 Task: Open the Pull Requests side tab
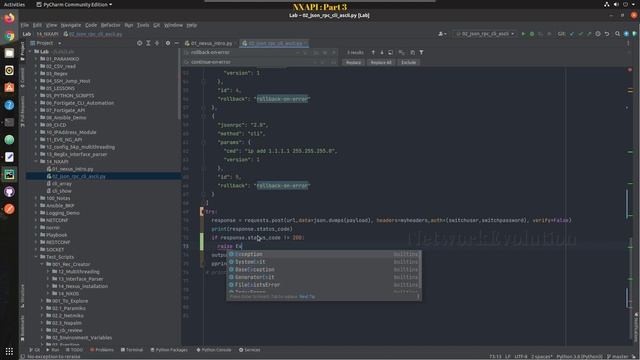click(x=22, y=111)
